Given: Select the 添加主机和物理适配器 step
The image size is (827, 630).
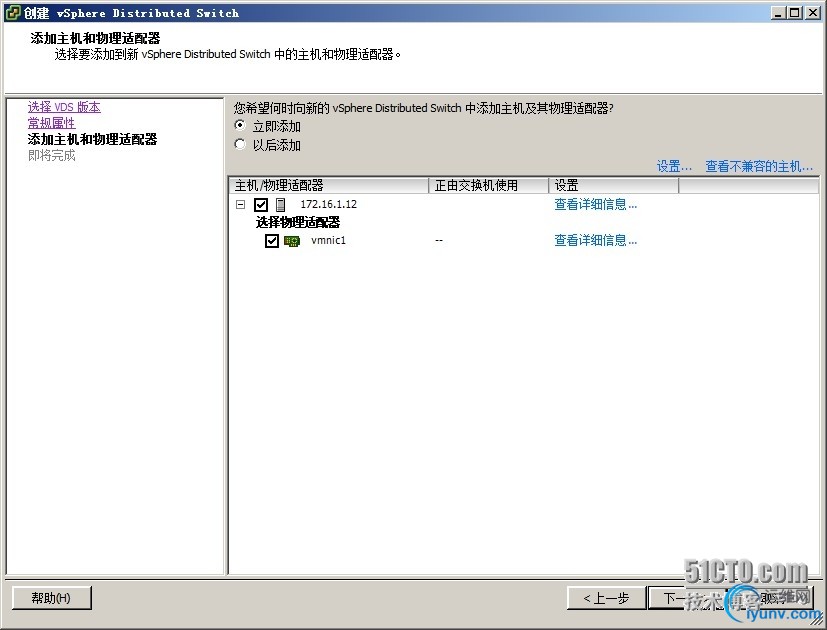Looking at the screenshot, I should 92,139.
